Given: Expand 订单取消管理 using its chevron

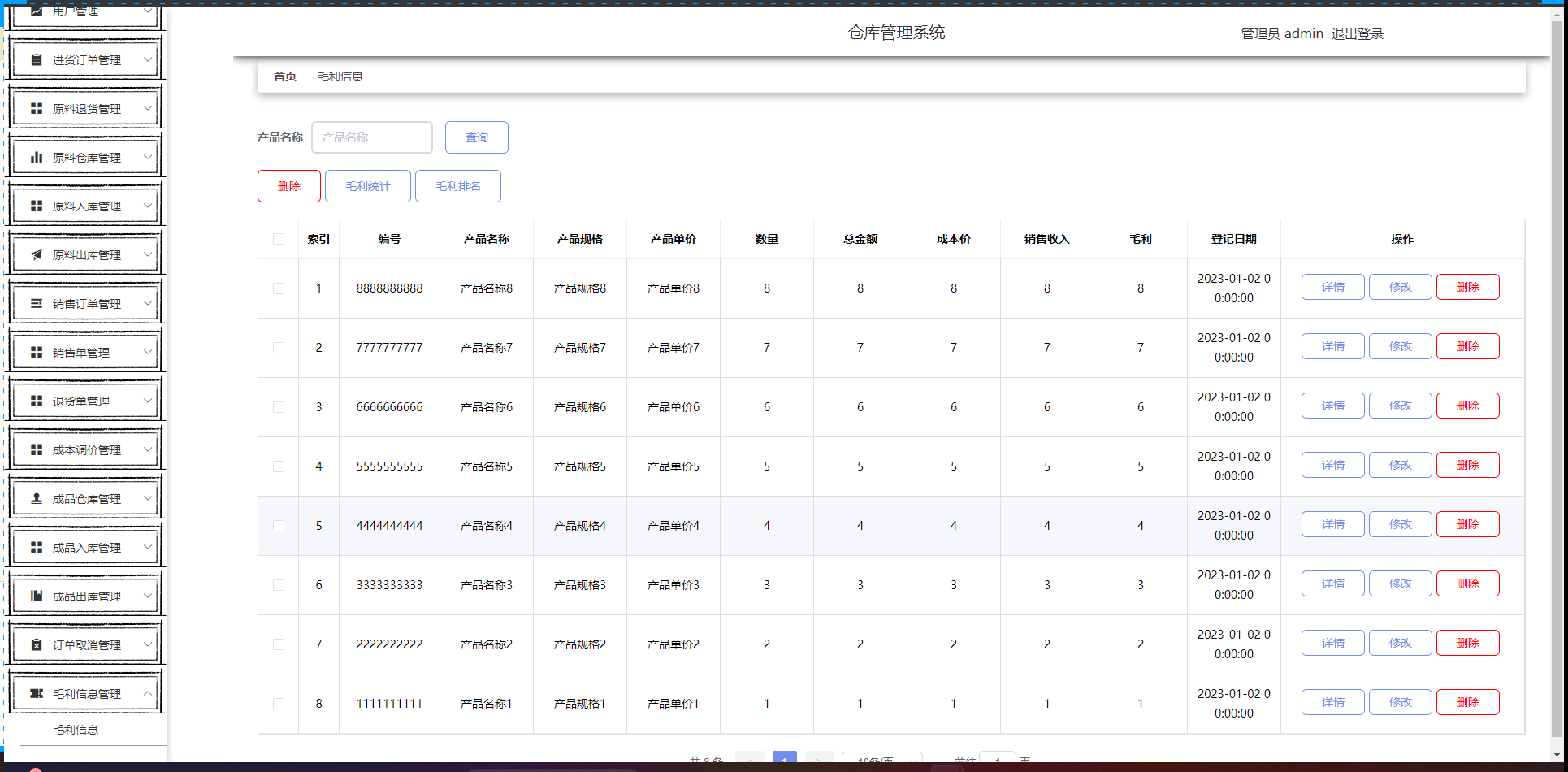Looking at the screenshot, I should (147, 644).
